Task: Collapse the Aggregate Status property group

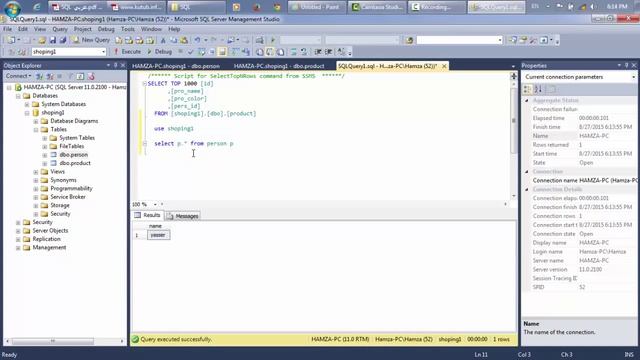Action: (x=527, y=100)
